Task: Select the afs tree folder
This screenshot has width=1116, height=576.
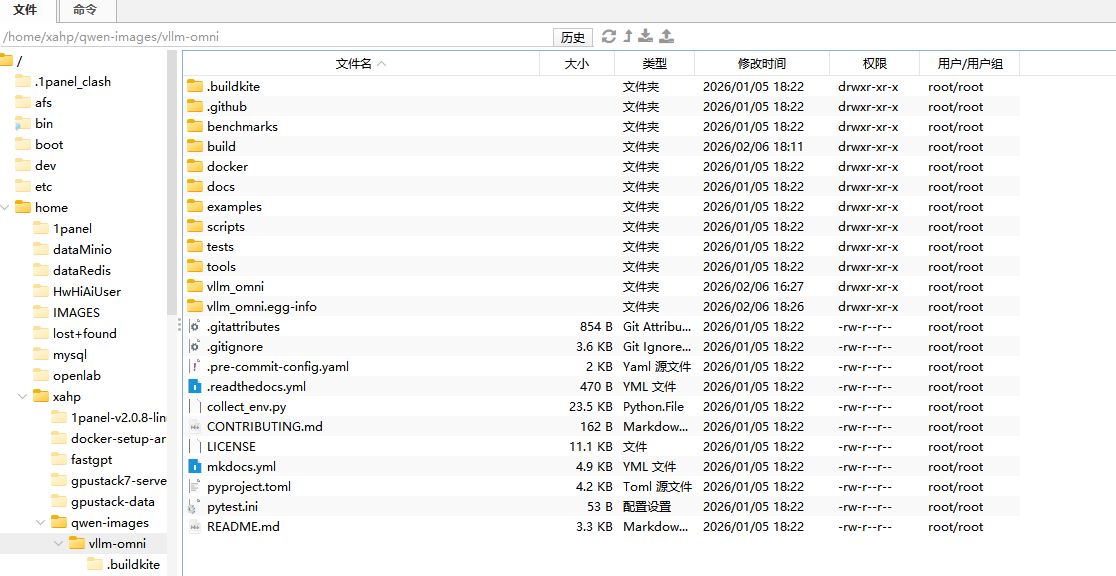Action: 43,103
